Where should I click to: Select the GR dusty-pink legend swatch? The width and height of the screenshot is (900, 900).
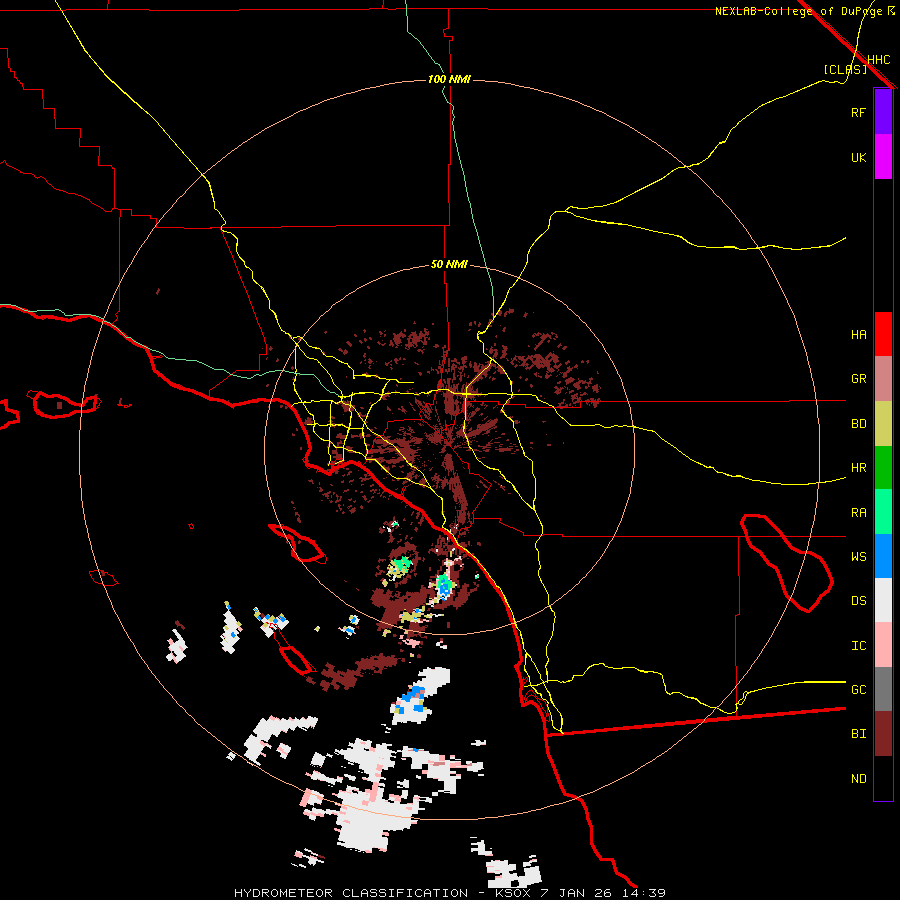883,379
